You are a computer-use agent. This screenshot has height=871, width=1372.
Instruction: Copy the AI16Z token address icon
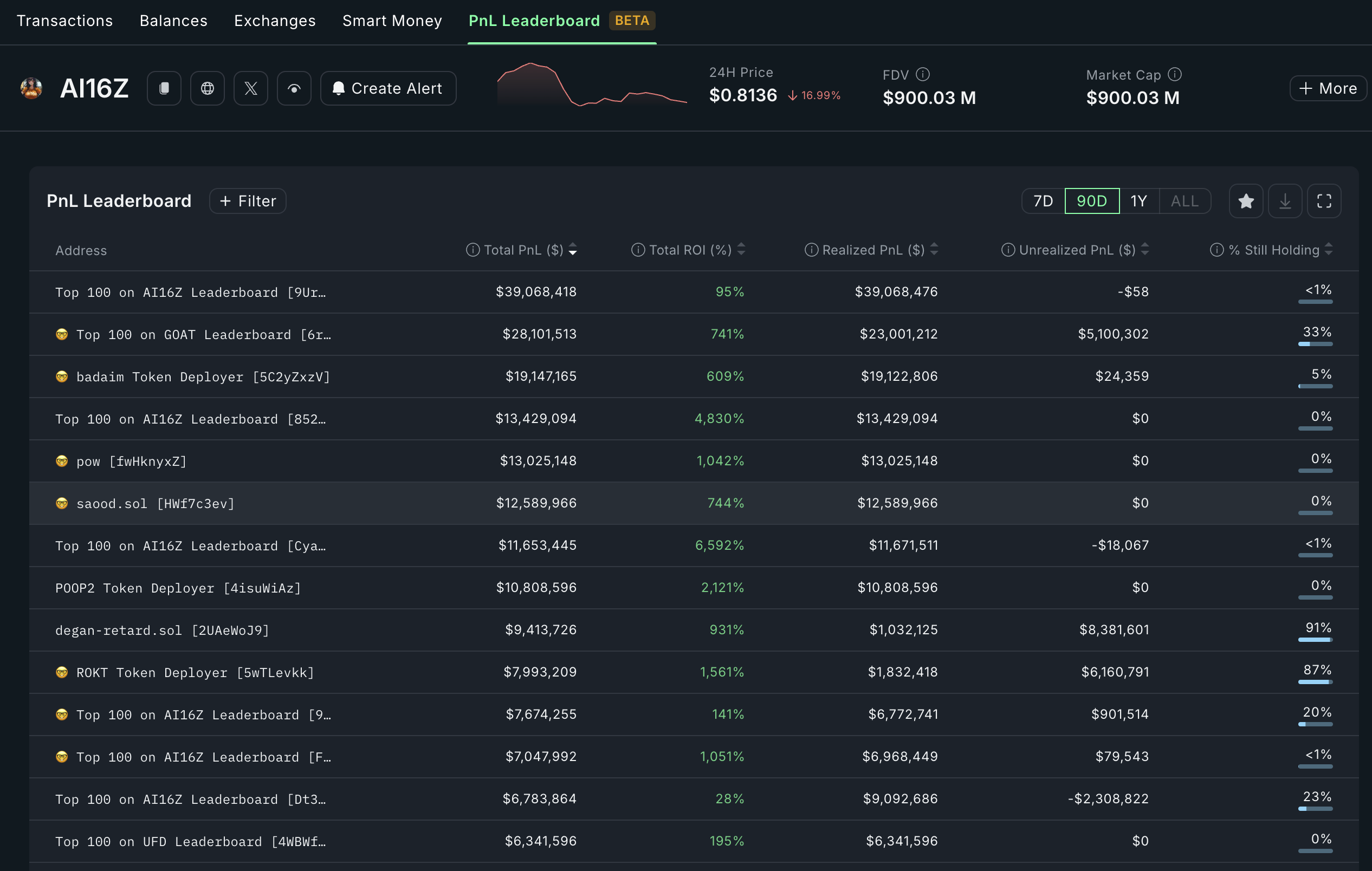pyautogui.click(x=164, y=88)
